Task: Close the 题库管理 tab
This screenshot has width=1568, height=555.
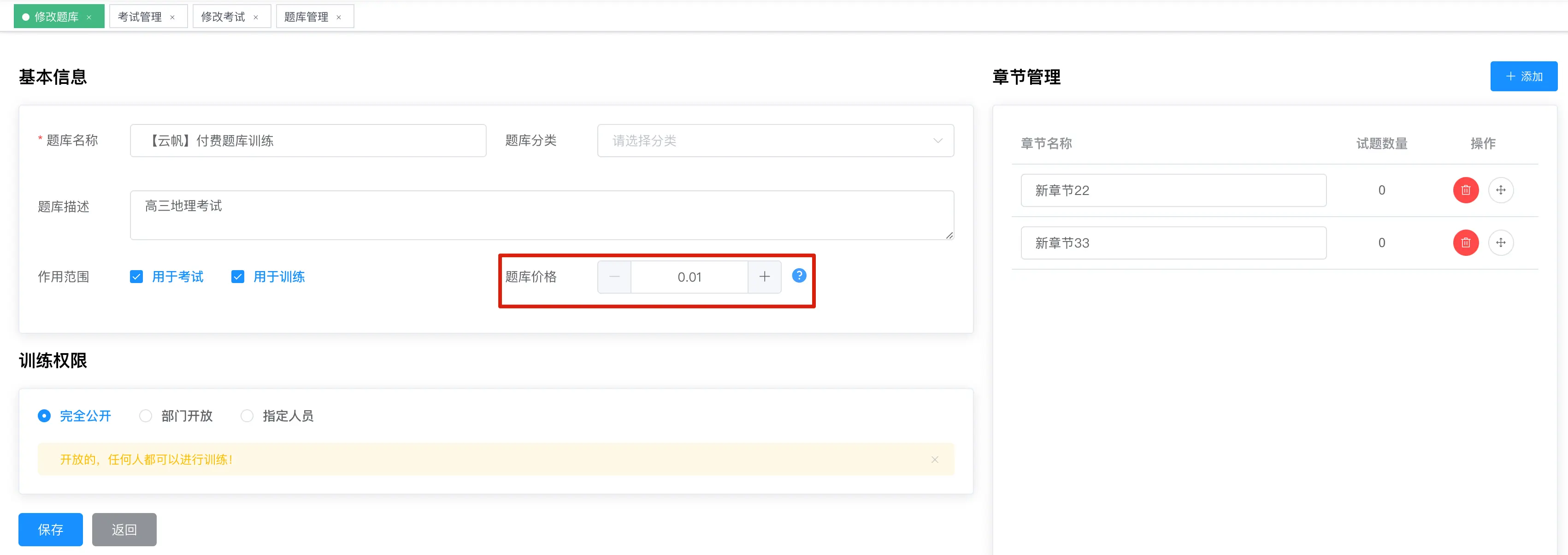Action: (338, 17)
